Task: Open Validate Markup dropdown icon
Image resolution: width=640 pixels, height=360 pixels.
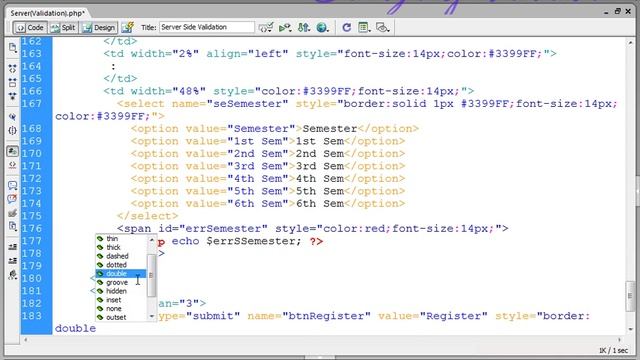Action: pos(285,28)
